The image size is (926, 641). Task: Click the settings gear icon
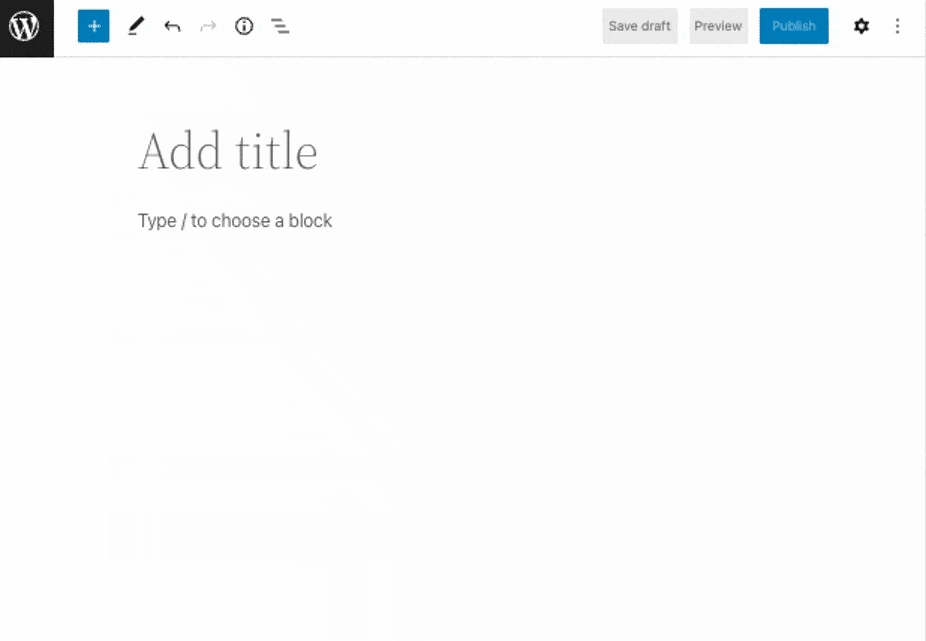(x=861, y=27)
